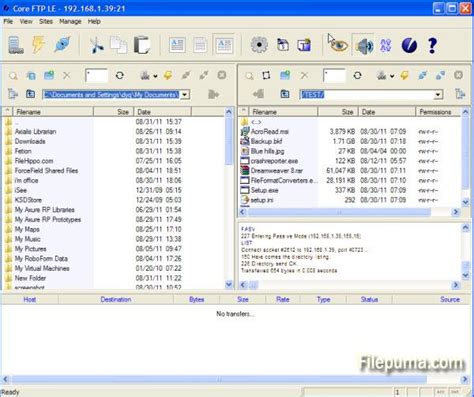Screen dimensions: 474x397
Task: Click the greyed-out page icon in main toolbar
Action: [200, 45]
